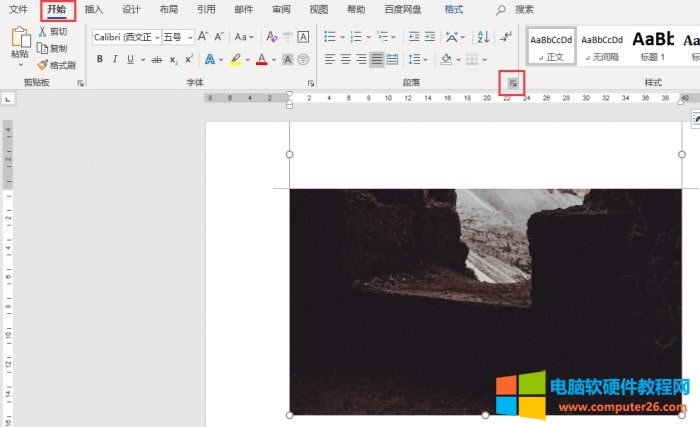Open the 布局 (Layout) ribbon tab
The width and height of the screenshot is (700, 427).
pyautogui.click(x=168, y=9)
